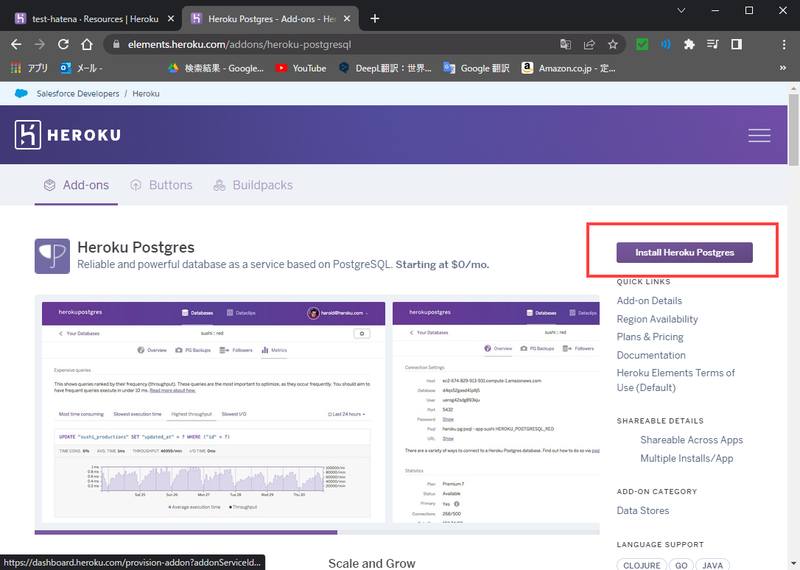Open the green checkmark extension
Screen dimensions: 800x570
tap(642, 44)
